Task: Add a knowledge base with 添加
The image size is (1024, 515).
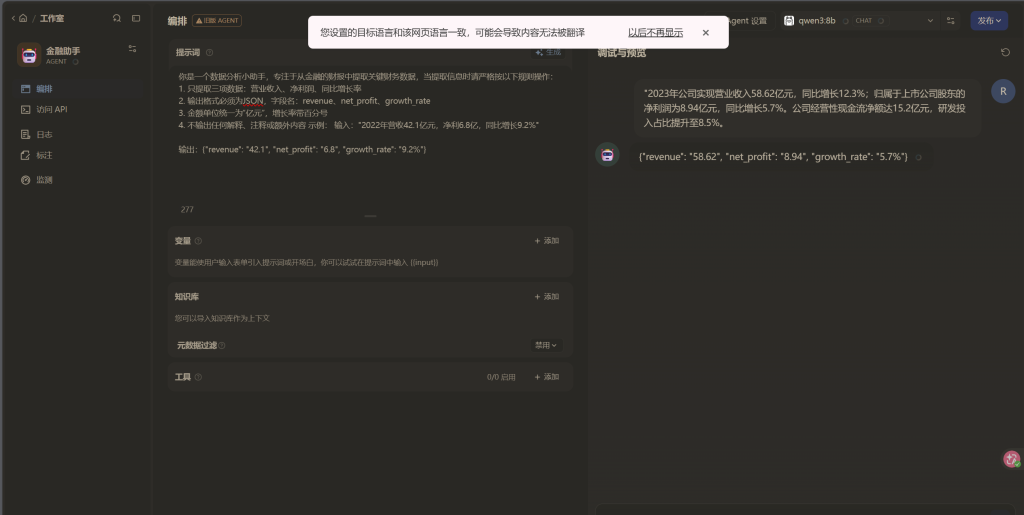Action: 547,297
